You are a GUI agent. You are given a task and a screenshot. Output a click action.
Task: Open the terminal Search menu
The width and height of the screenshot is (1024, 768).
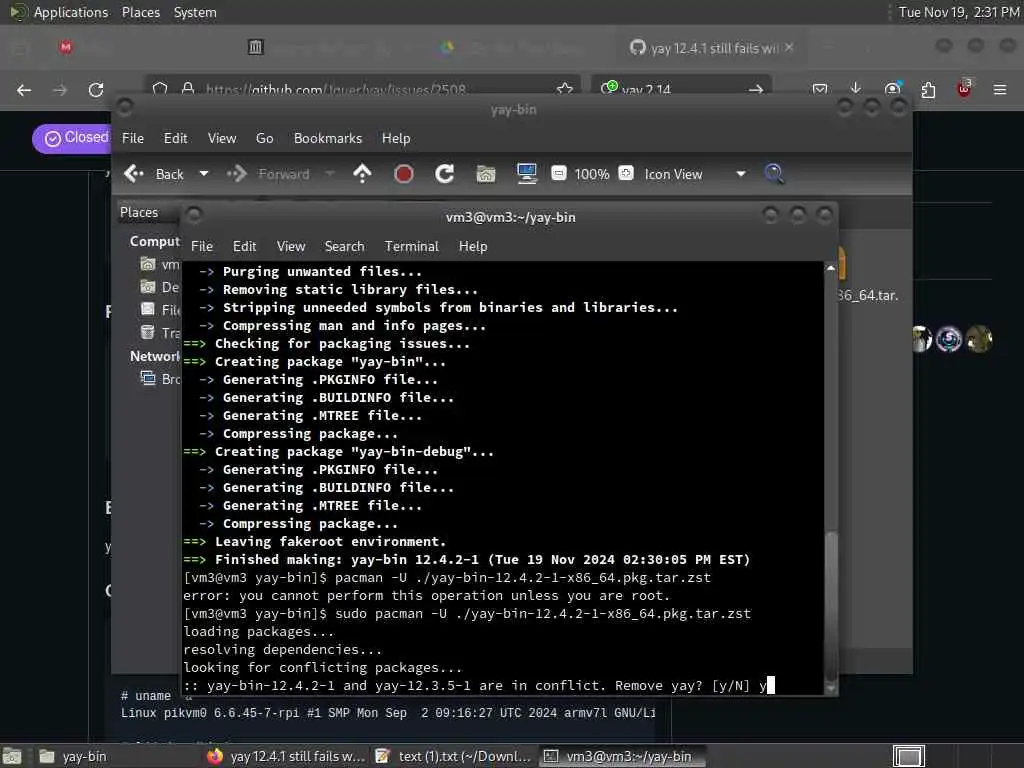click(x=344, y=246)
